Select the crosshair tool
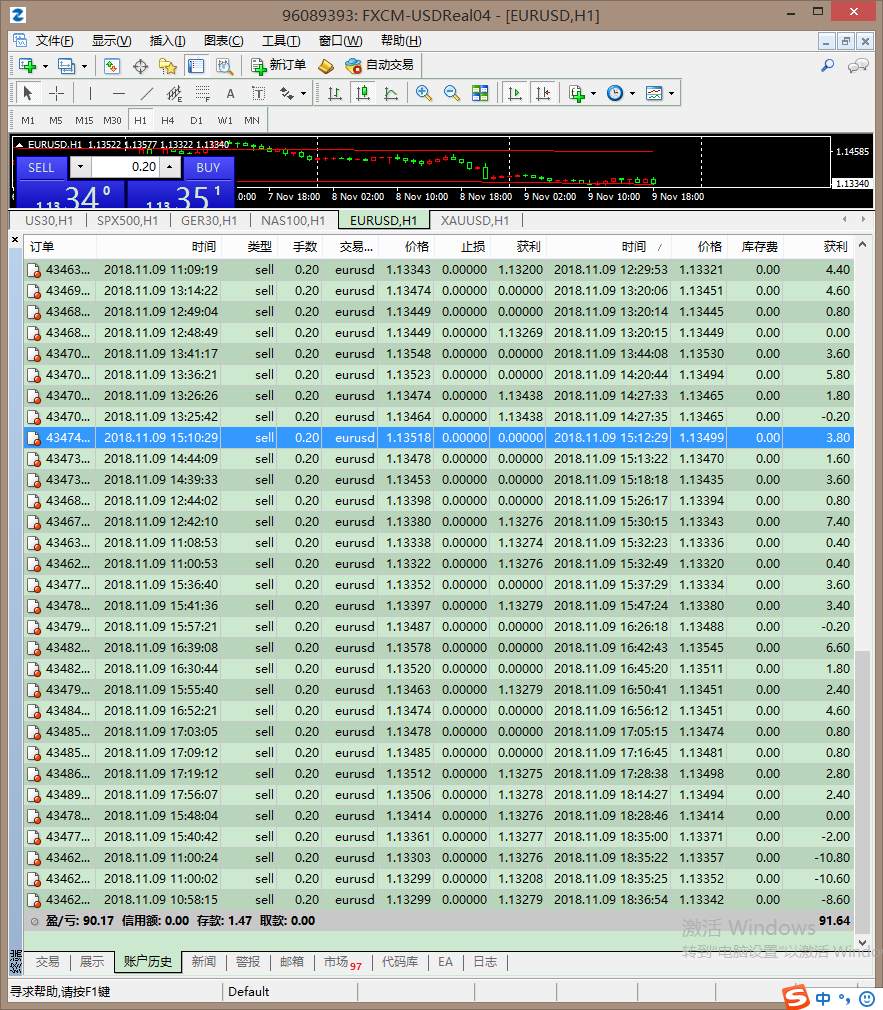Screen dimensions: 883x1010 tap(57, 93)
